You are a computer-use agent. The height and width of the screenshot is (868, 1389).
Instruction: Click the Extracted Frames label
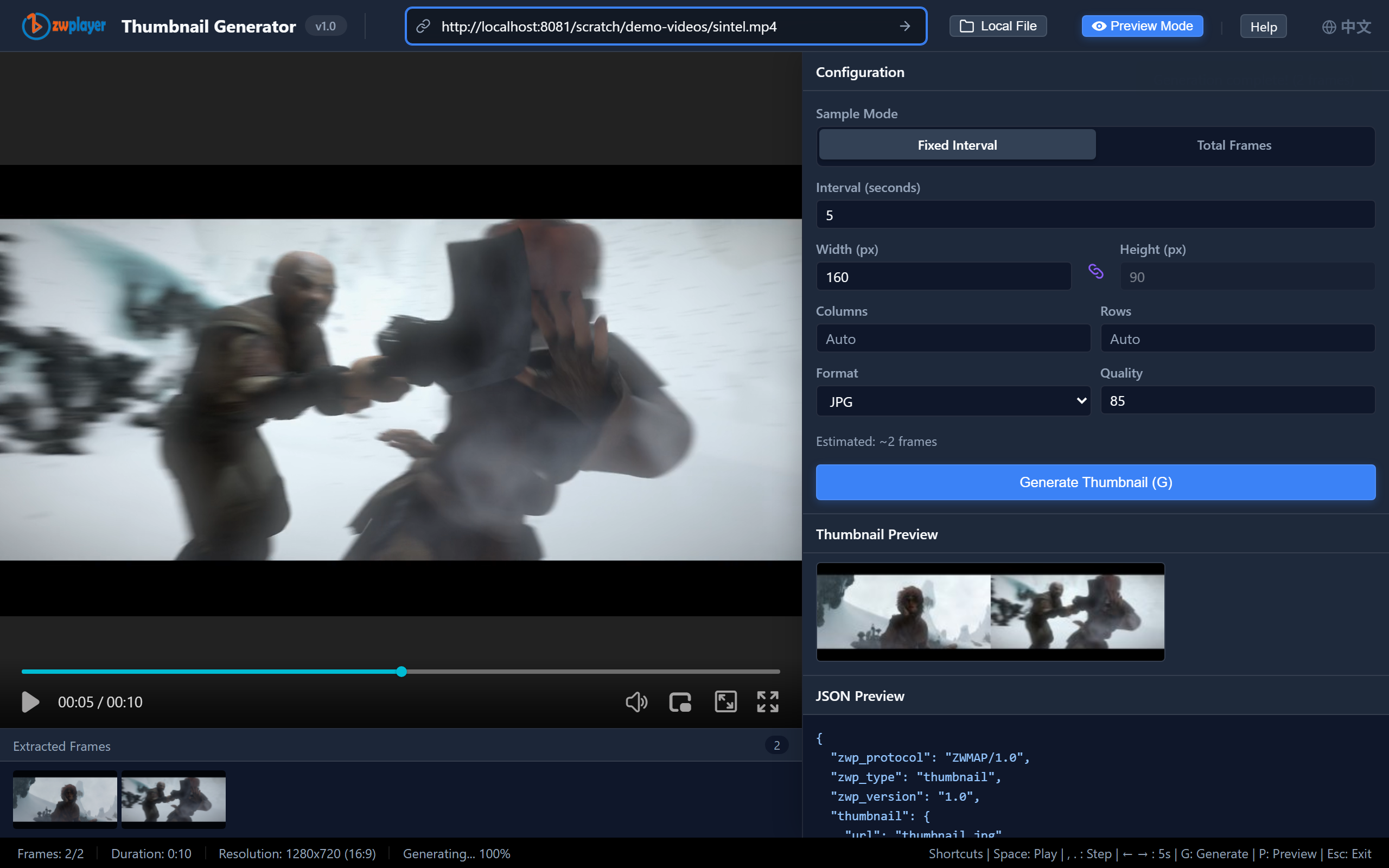(x=62, y=746)
